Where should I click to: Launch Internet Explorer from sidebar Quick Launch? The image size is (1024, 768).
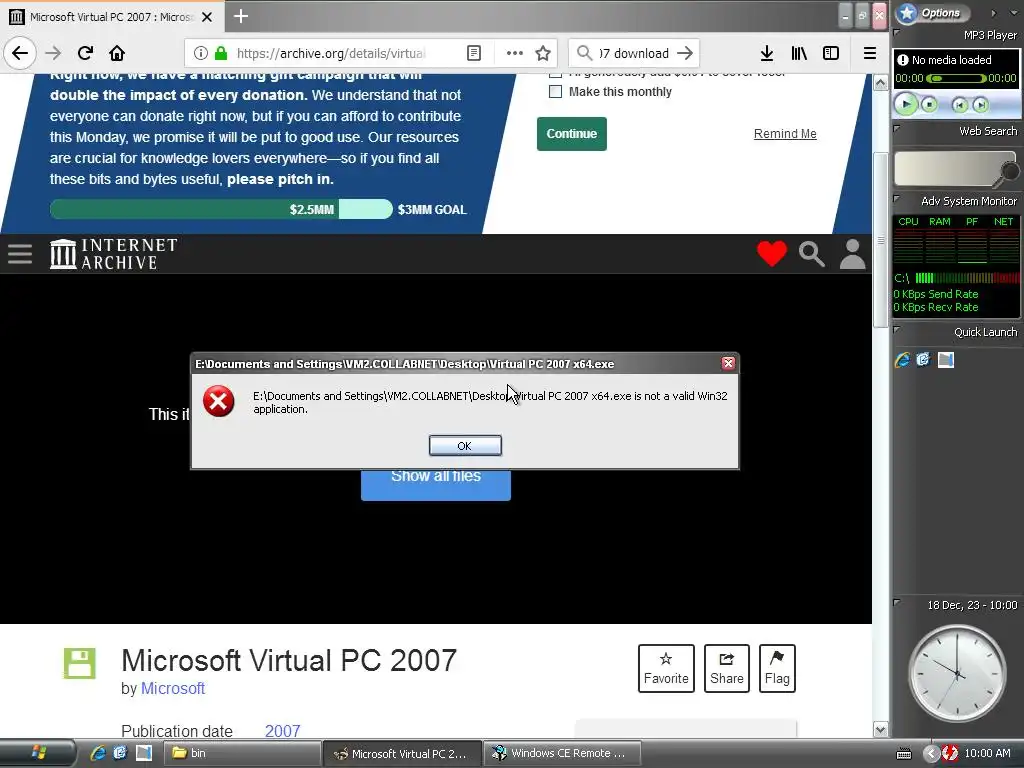click(903, 360)
